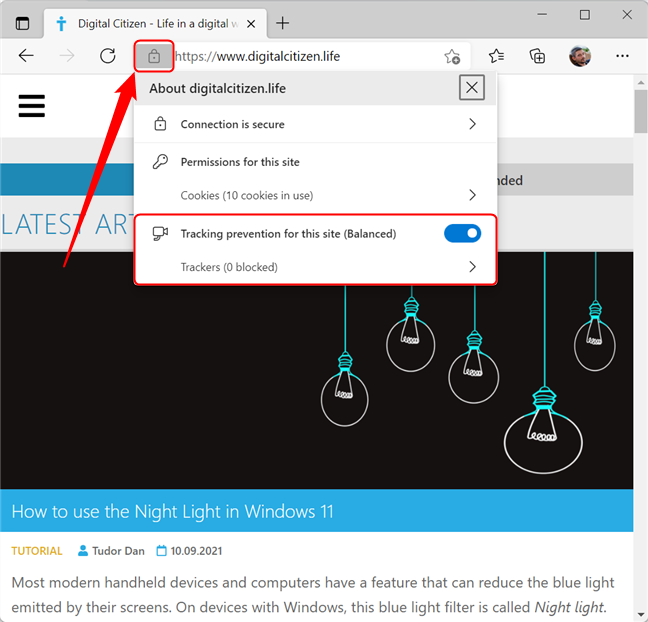648x622 pixels.
Task: Click the 10.09.2021 date text
Action: pos(196,551)
